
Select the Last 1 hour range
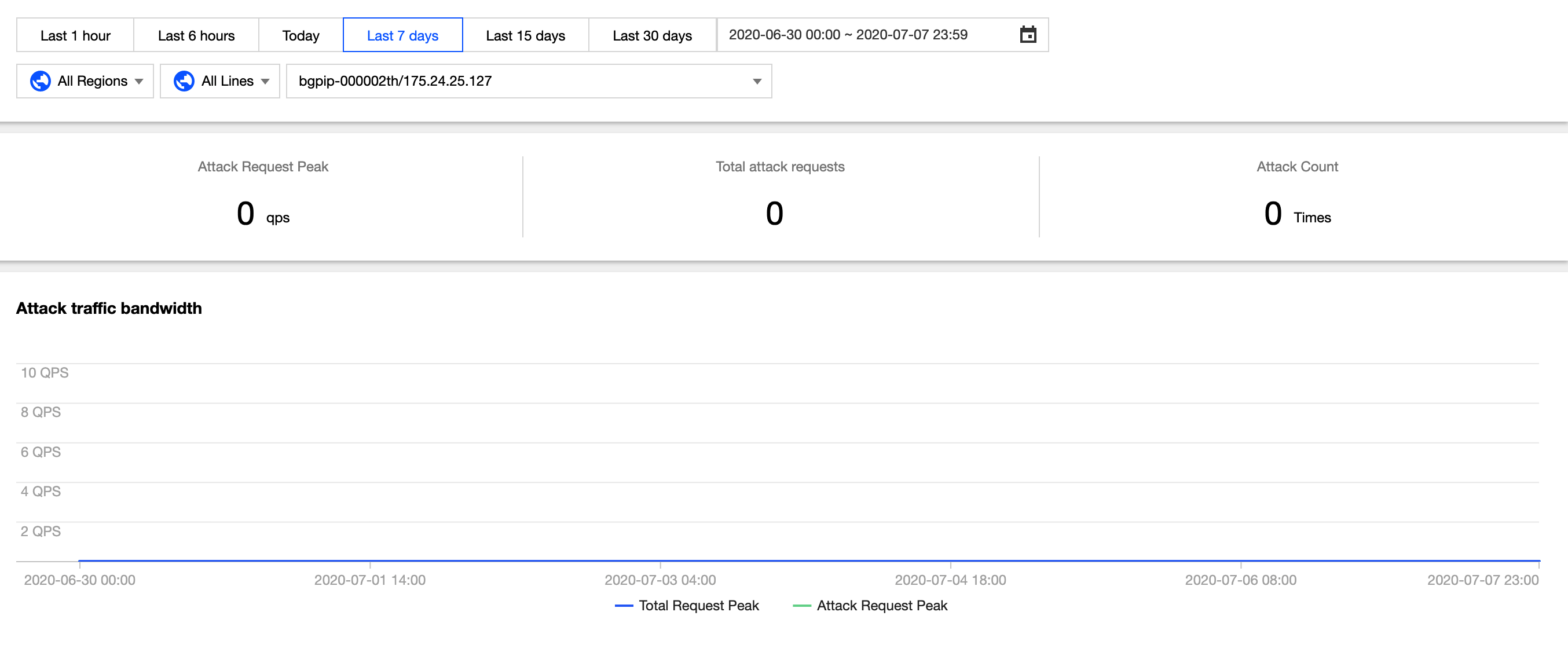75,35
